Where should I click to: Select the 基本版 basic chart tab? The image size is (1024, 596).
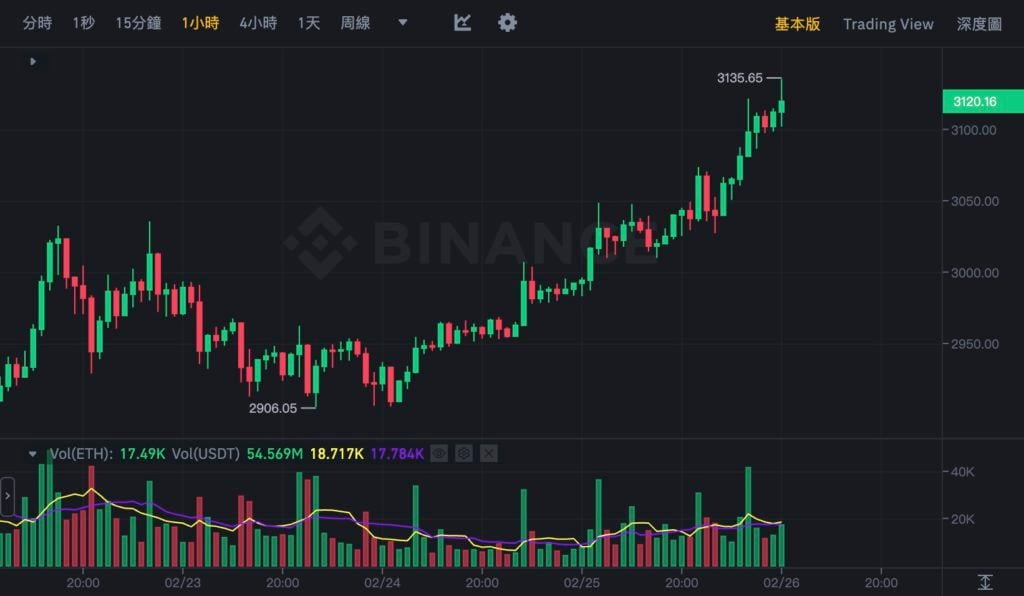point(797,24)
